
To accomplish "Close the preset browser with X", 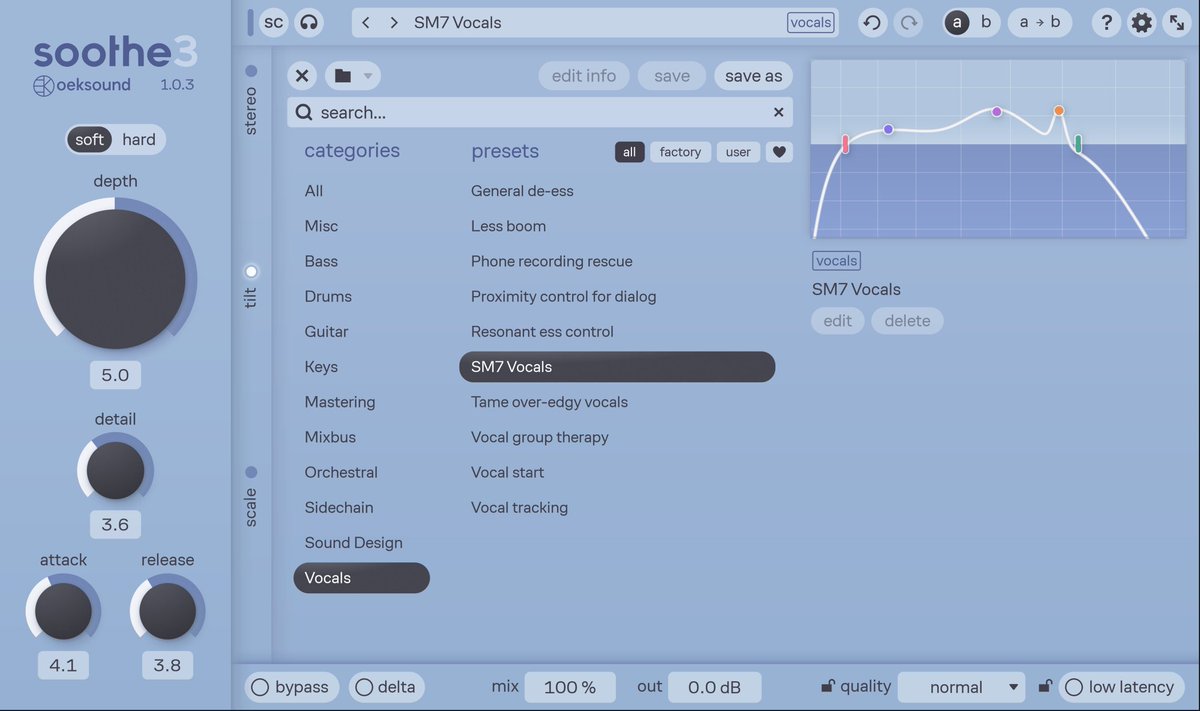I will [x=302, y=76].
